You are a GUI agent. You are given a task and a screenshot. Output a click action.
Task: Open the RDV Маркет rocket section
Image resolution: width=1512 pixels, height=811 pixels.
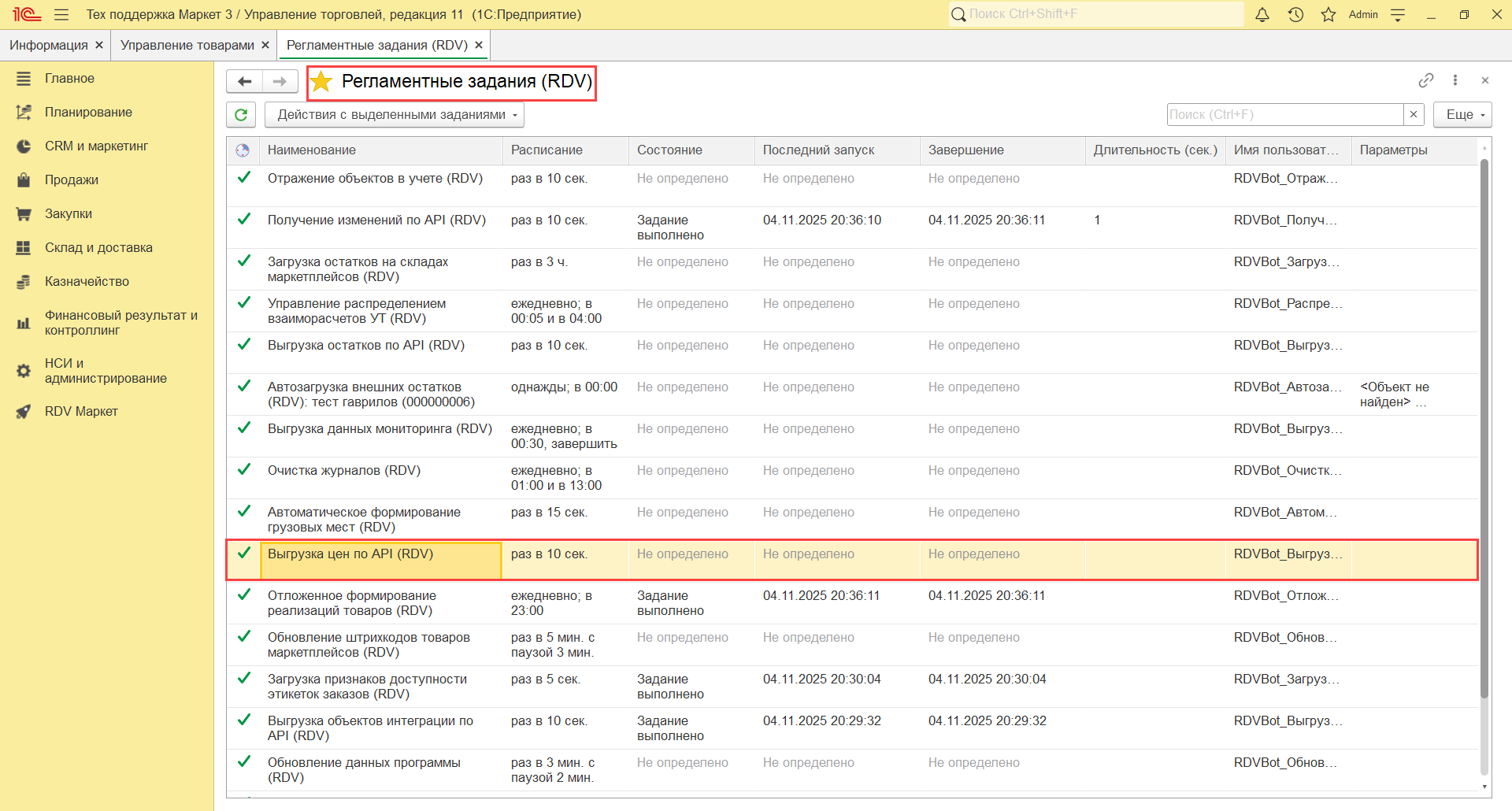click(81, 411)
